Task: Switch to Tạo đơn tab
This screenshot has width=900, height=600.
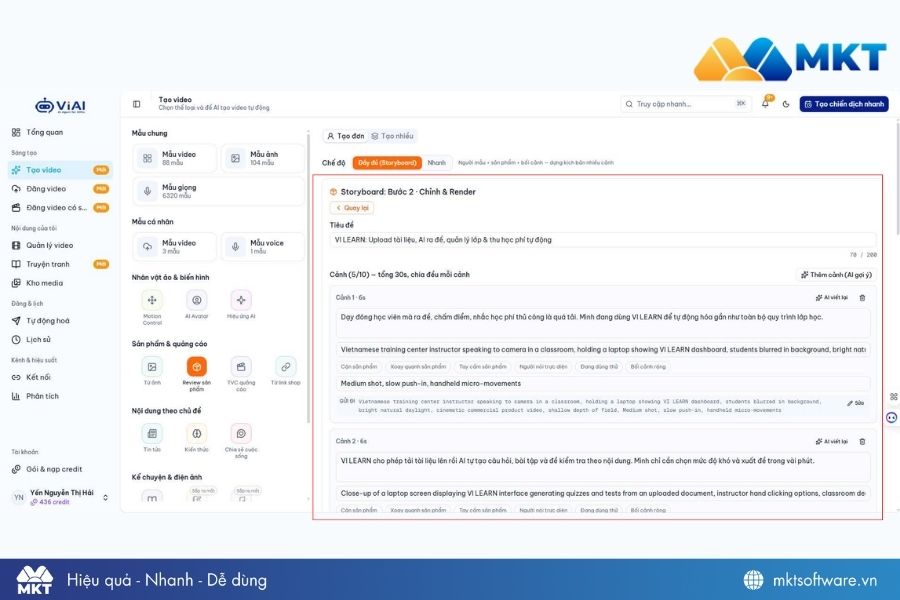Action: click(346, 136)
